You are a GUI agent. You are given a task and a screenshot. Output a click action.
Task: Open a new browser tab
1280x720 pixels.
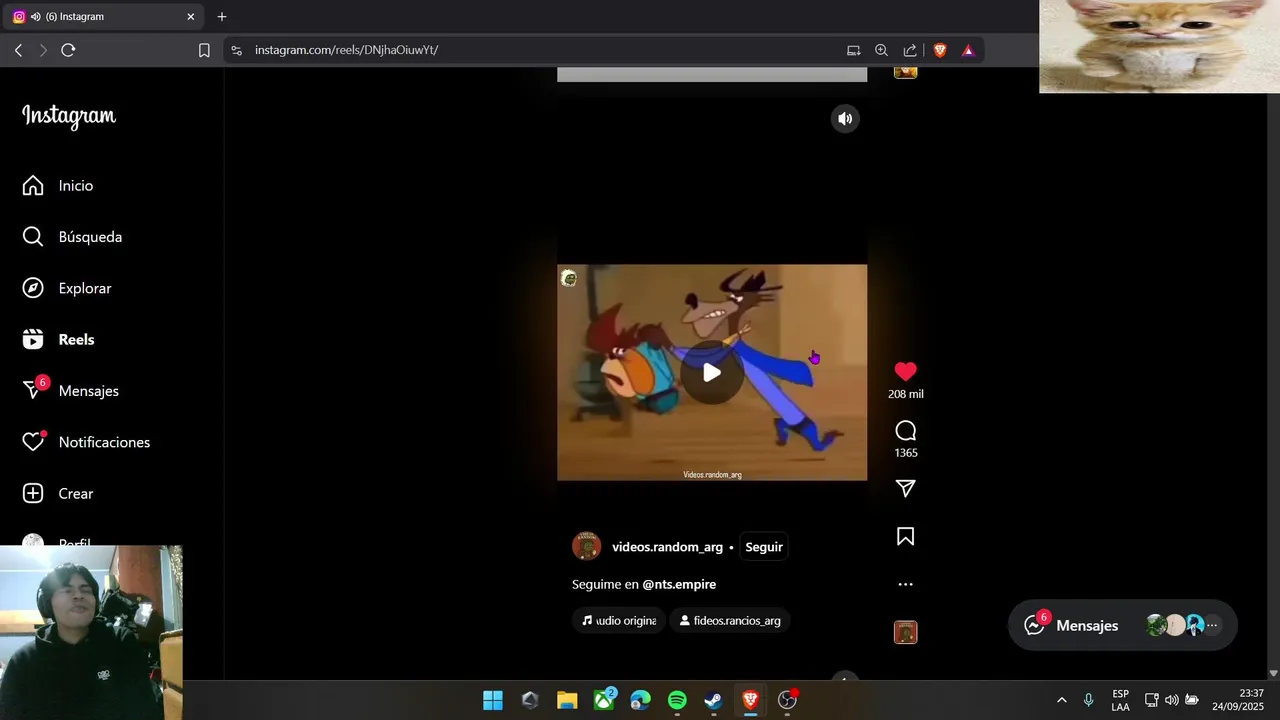click(222, 17)
